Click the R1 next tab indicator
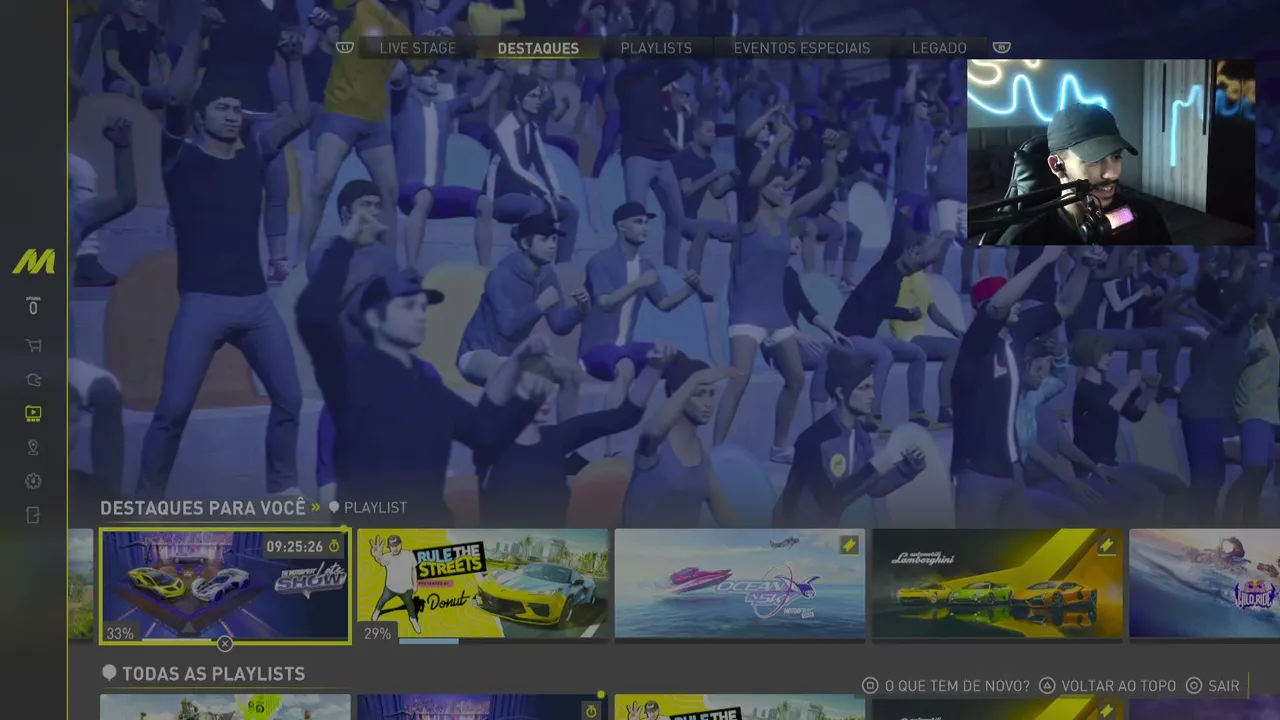Viewport: 1280px width, 720px height. (1001, 47)
